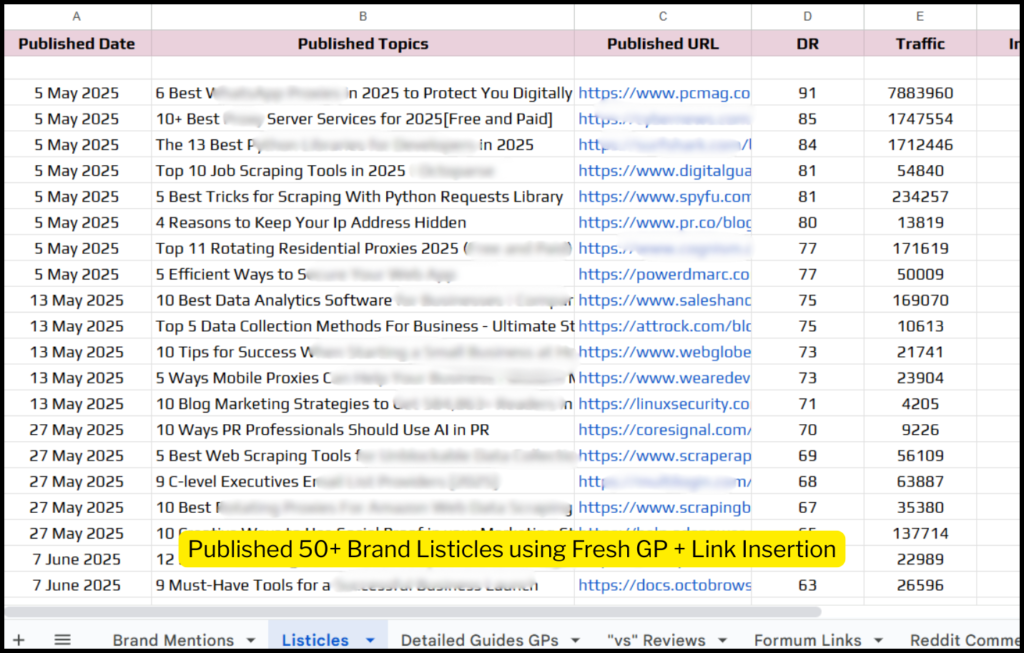Select traffic value 1747554
Screen dimensions: 1024x653
click(x=920, y=119)
